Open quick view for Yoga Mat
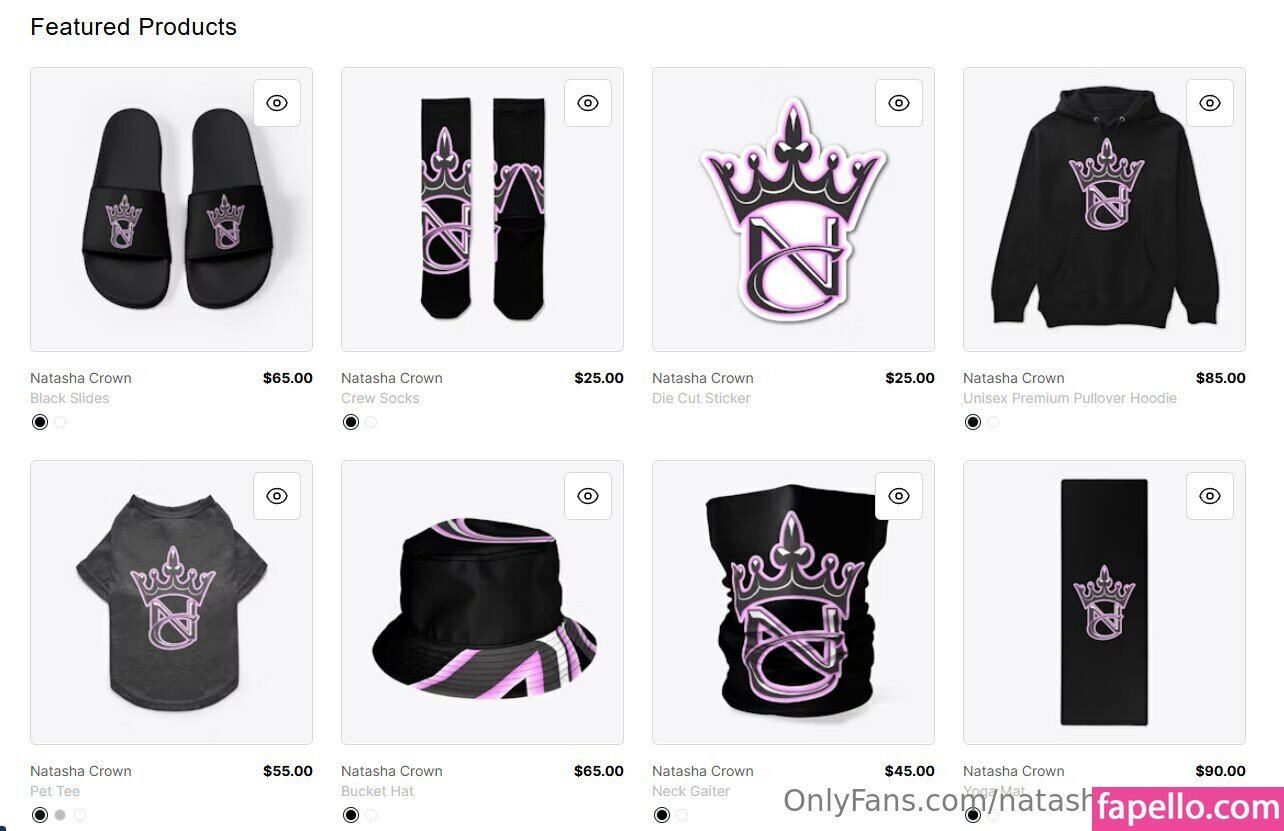Viewport: 1284px width, 831px height. click(x=1210, y=496)
